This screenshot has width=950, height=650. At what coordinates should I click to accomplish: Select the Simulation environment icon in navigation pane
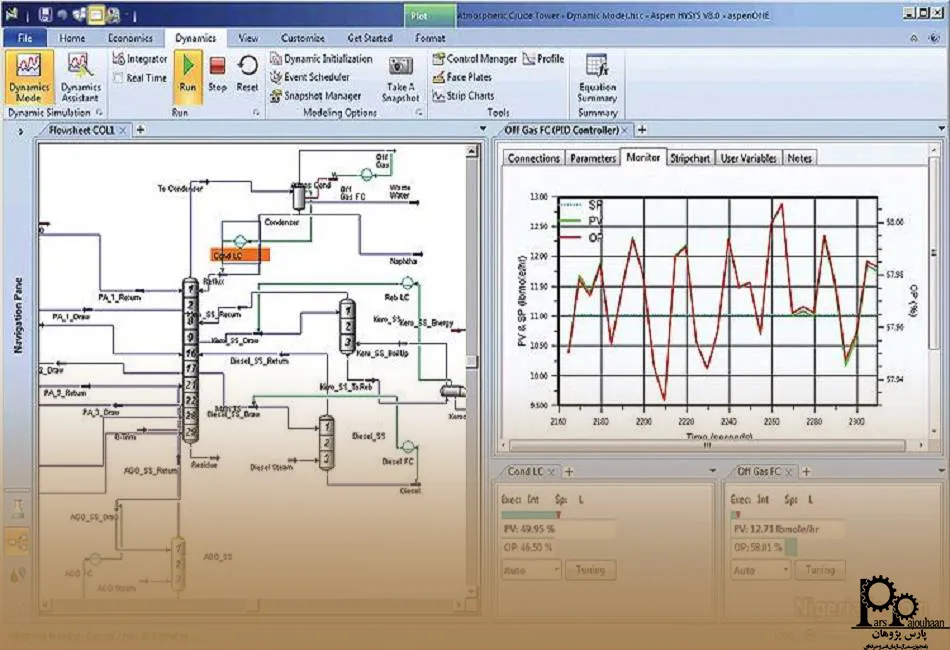[17, 542]
